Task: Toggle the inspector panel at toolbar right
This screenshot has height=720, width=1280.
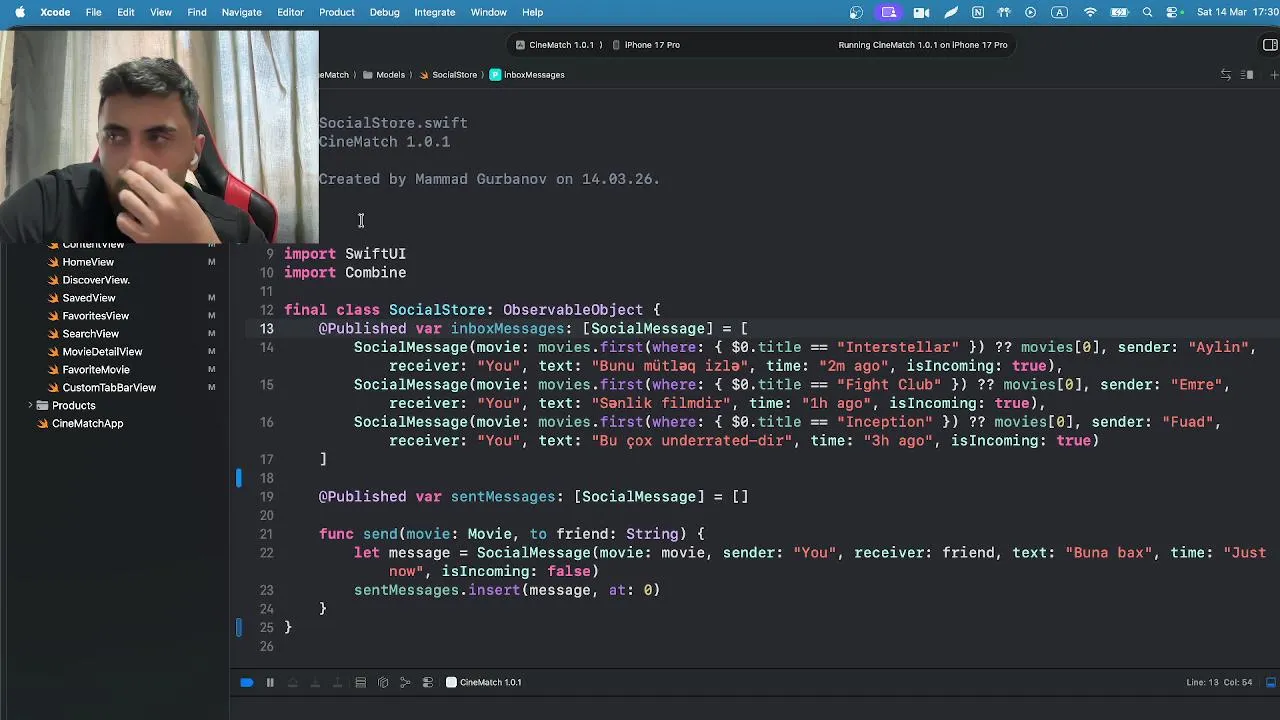Action: (1271, 45)
